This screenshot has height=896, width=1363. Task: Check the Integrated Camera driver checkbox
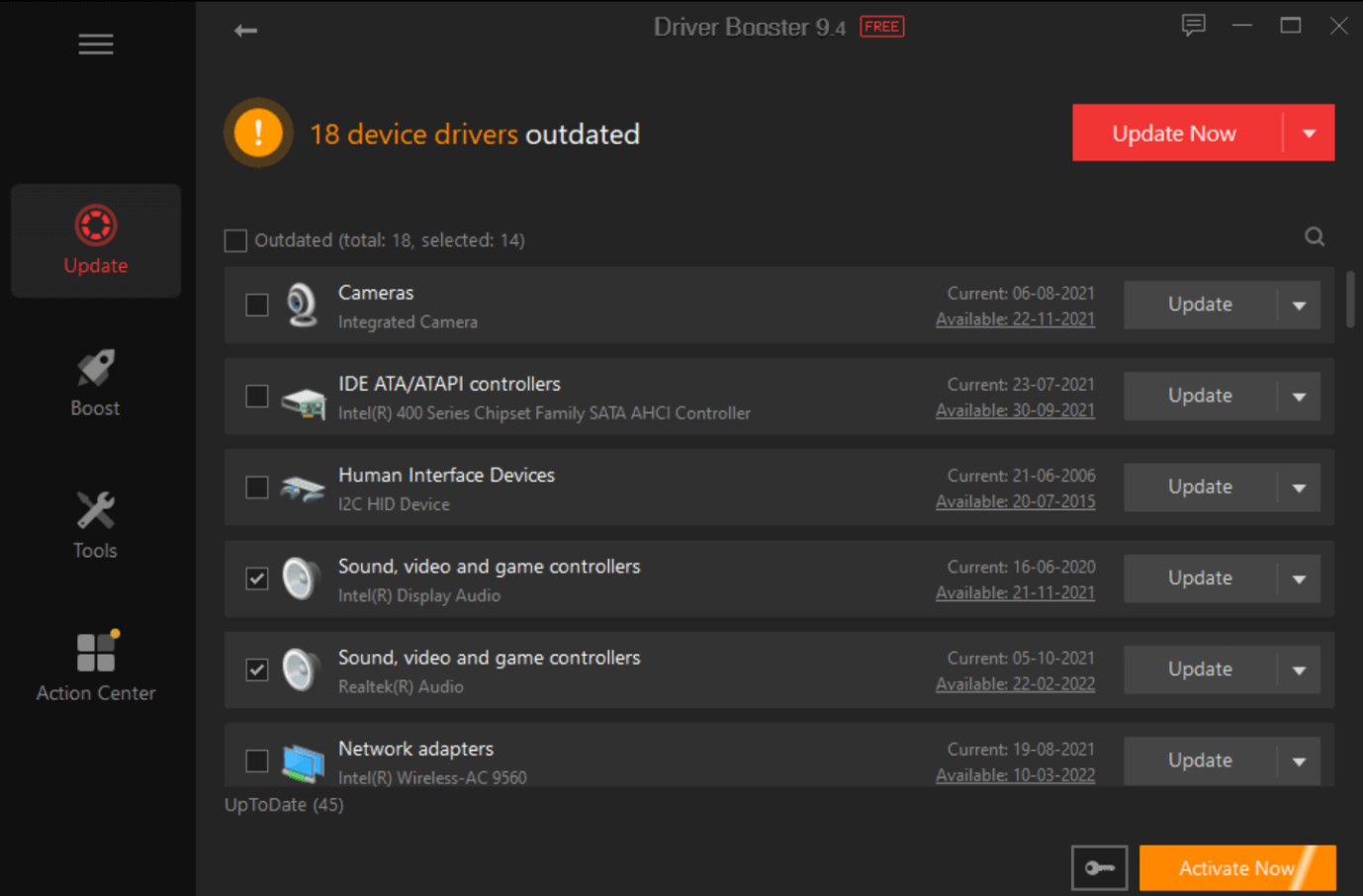click(x=256, y=305)
